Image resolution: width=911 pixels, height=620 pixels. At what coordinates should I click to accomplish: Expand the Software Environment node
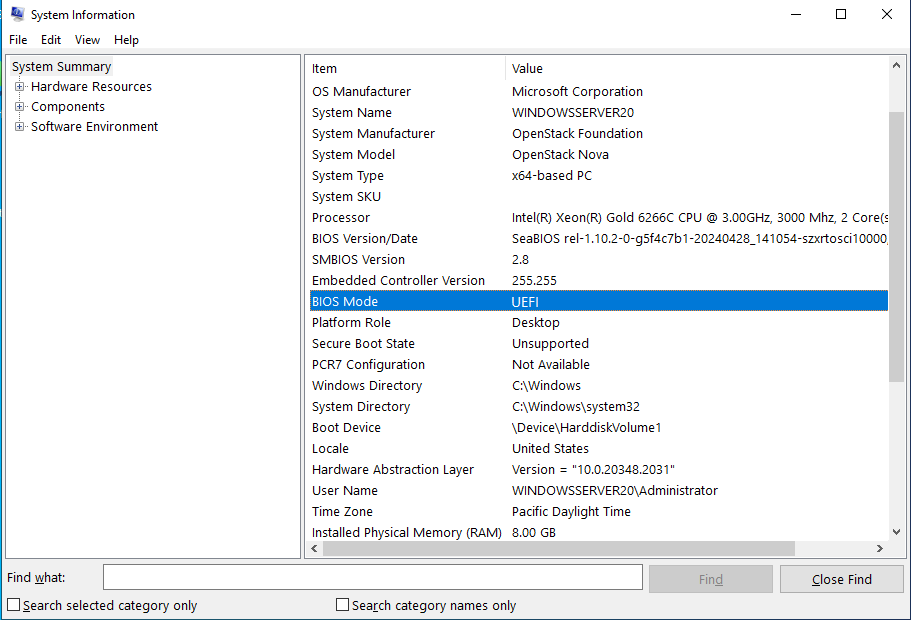[x=19, y=126]
